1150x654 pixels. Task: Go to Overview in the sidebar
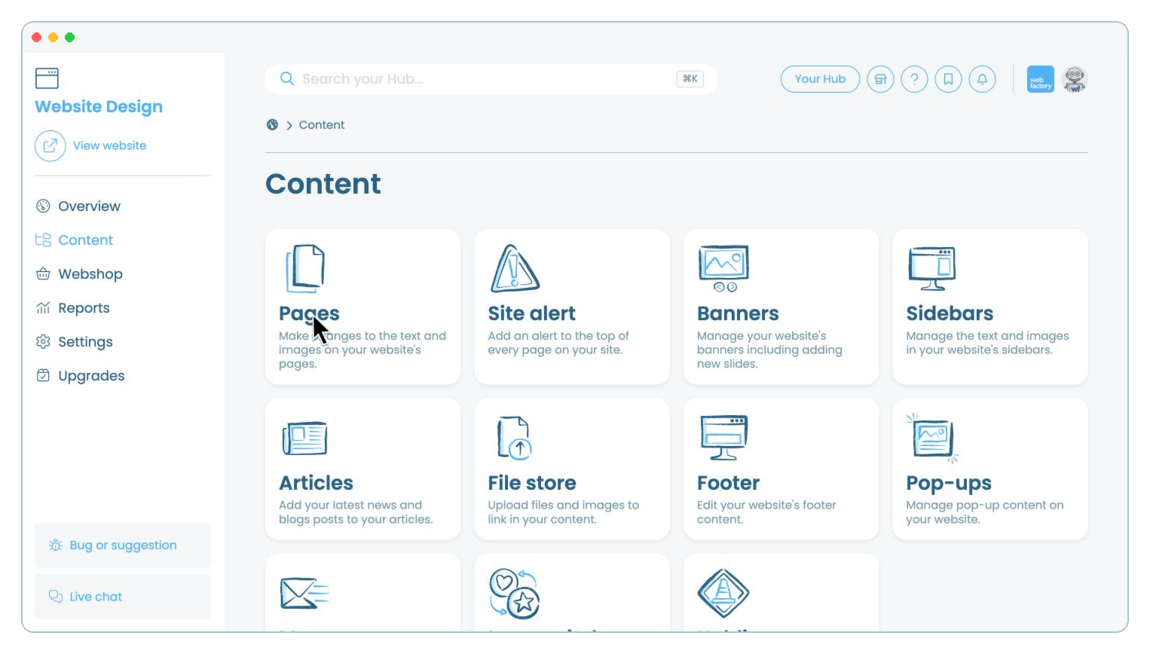[89, 206]
